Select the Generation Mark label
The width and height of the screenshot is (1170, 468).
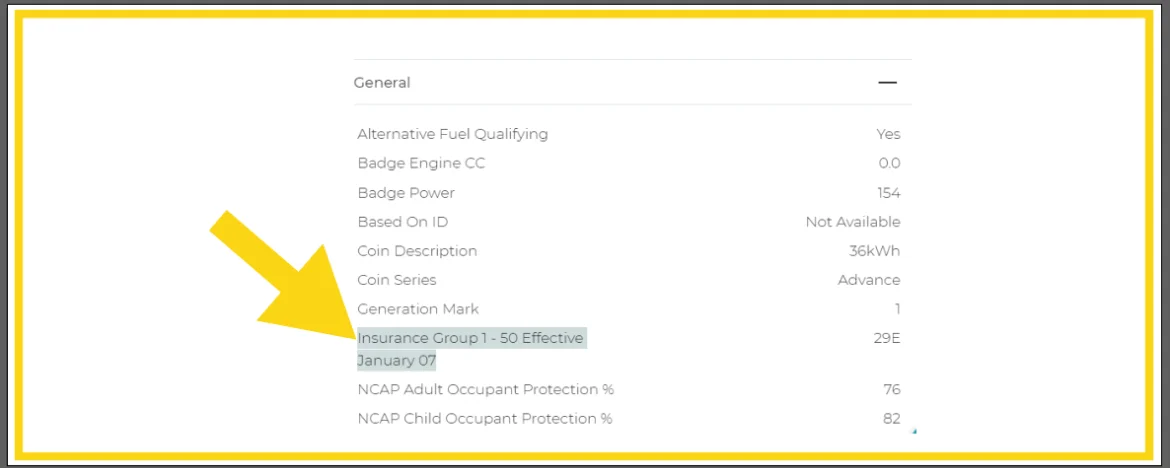coord(418,309)
